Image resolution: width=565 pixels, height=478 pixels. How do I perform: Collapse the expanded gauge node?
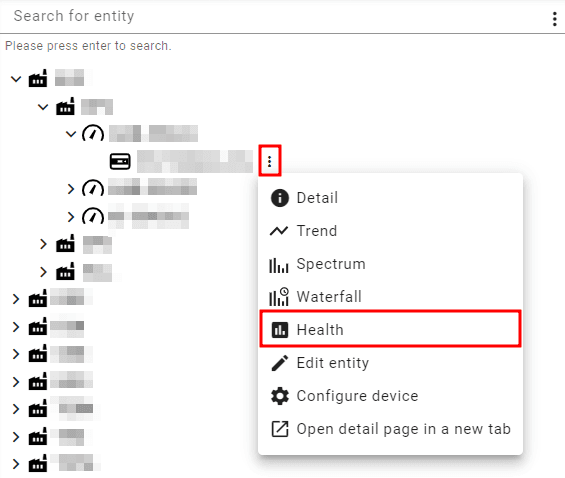(71, 134)
